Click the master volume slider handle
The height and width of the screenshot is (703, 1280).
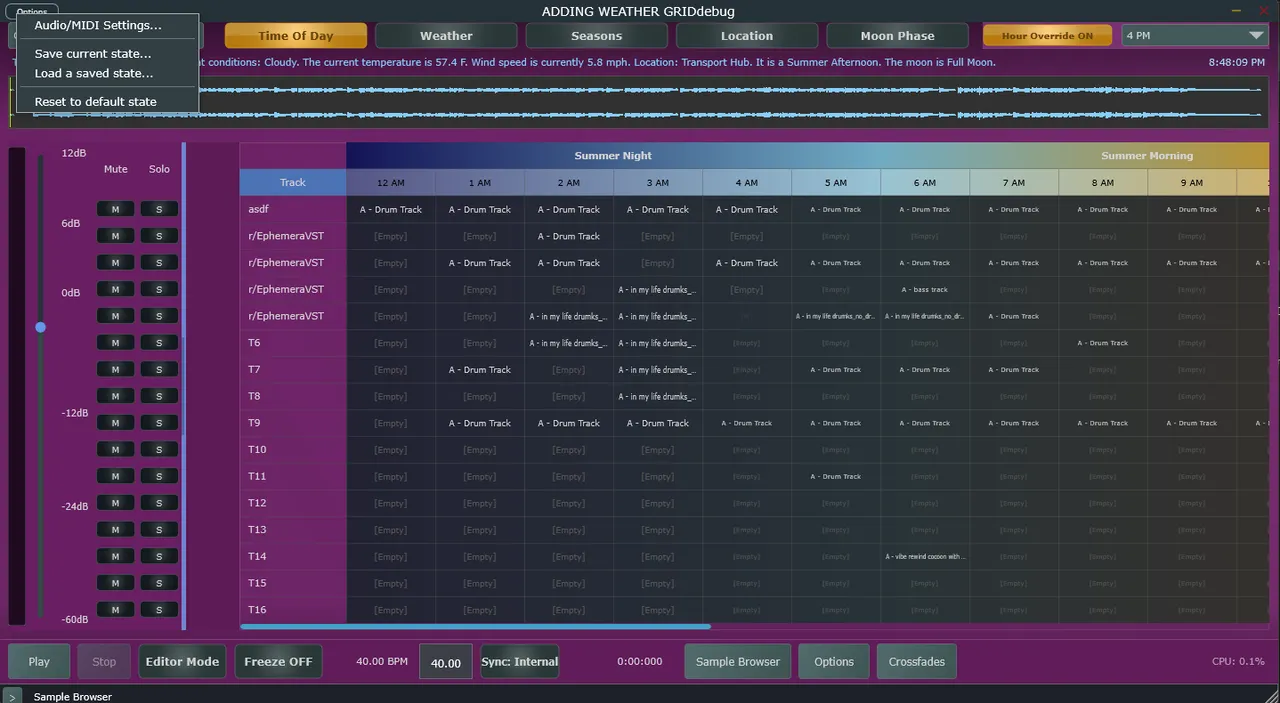pyautogui.click(x=41, y=327)
